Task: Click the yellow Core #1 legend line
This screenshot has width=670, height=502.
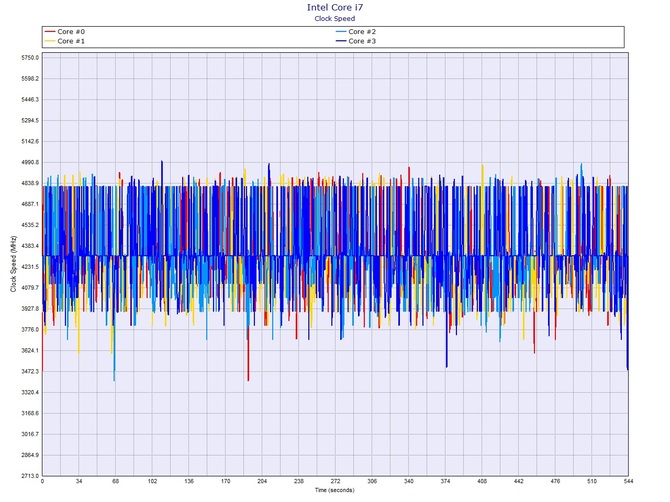Action: (x=50, y=40)
